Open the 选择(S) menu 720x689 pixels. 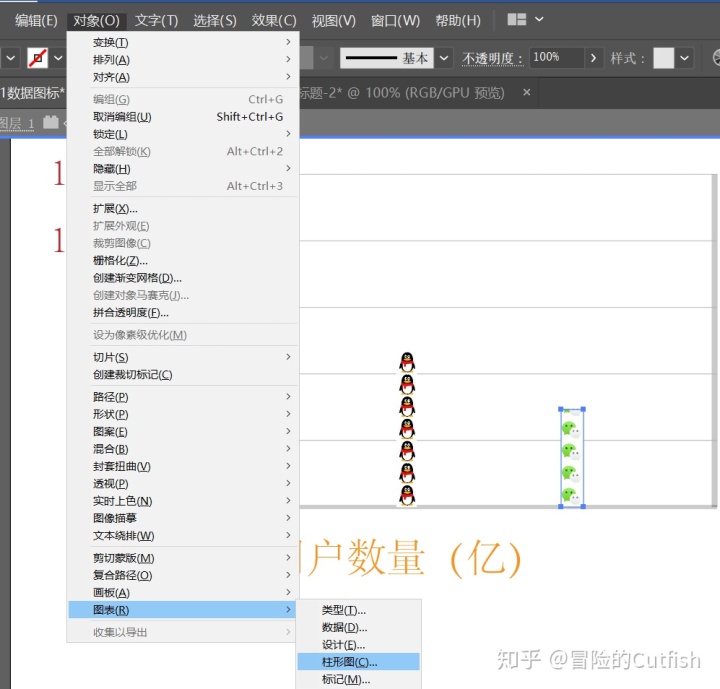point(214,20)
